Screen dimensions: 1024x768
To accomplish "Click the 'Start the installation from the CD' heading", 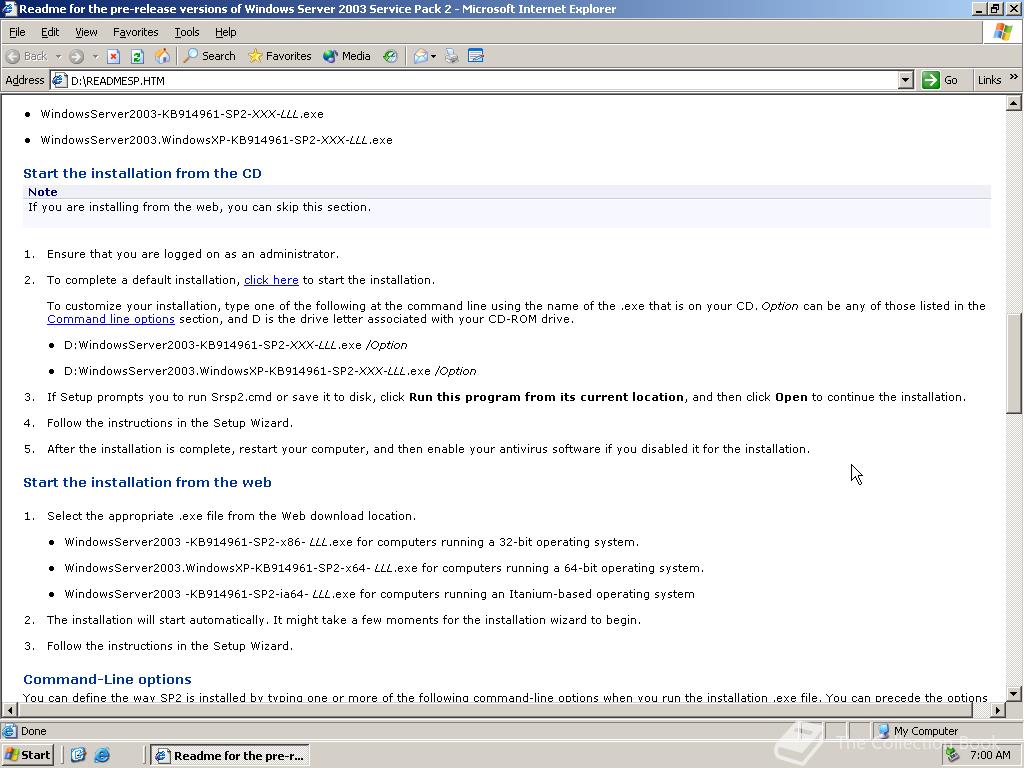I will (142, 173).
